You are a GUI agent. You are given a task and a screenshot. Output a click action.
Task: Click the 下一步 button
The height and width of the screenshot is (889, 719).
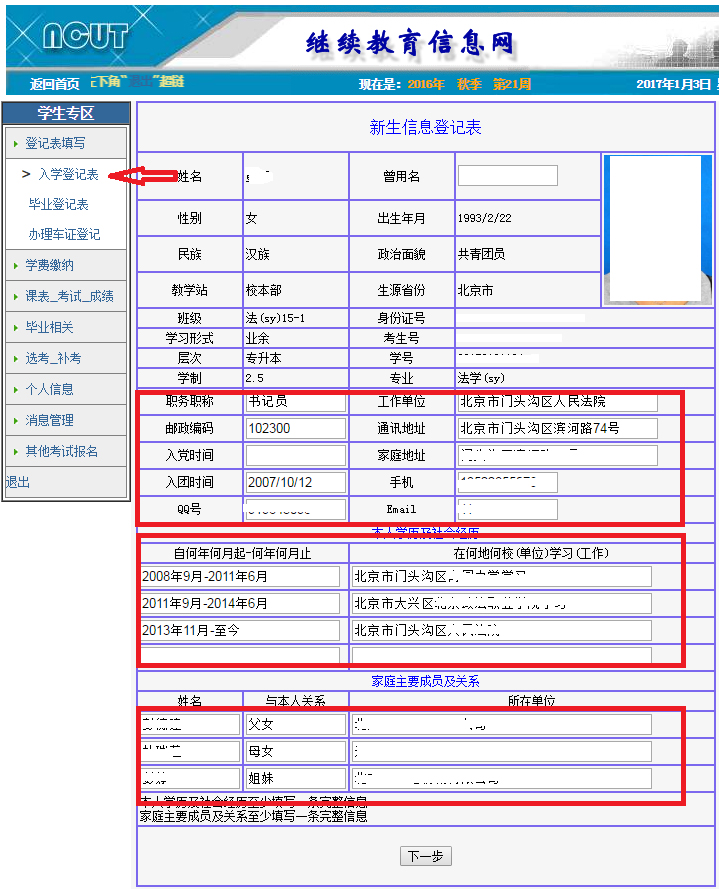[x=425, y=857]
